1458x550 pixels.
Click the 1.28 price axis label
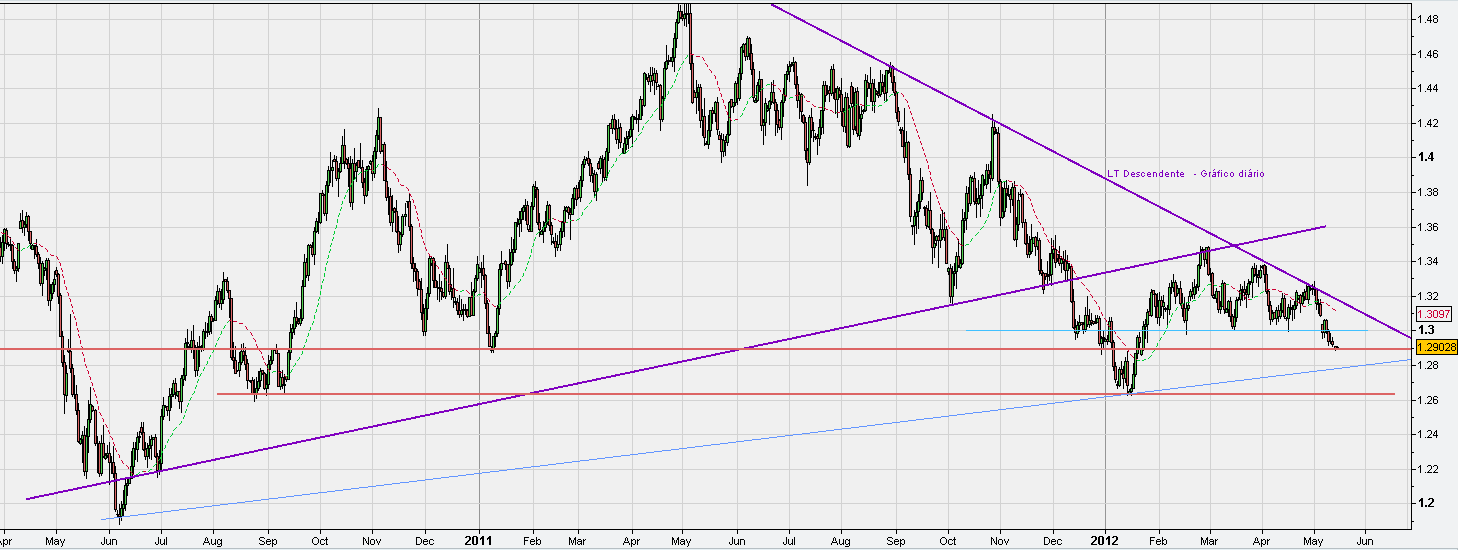1427,365
